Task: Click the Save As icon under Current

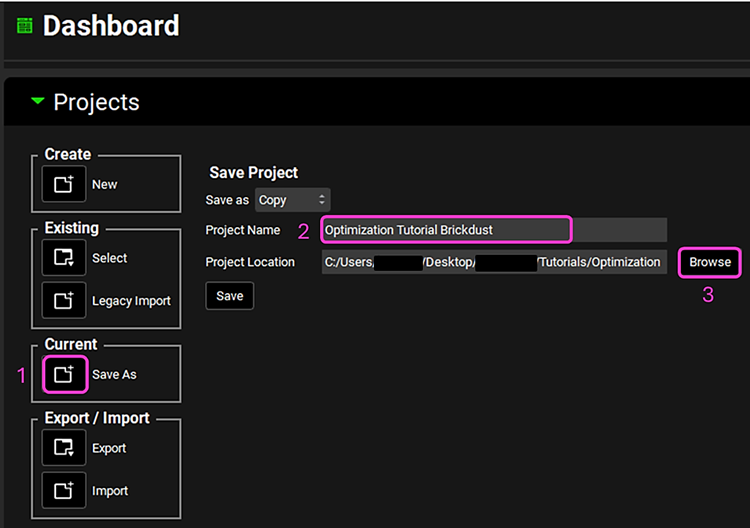Action: click(64, 375)
